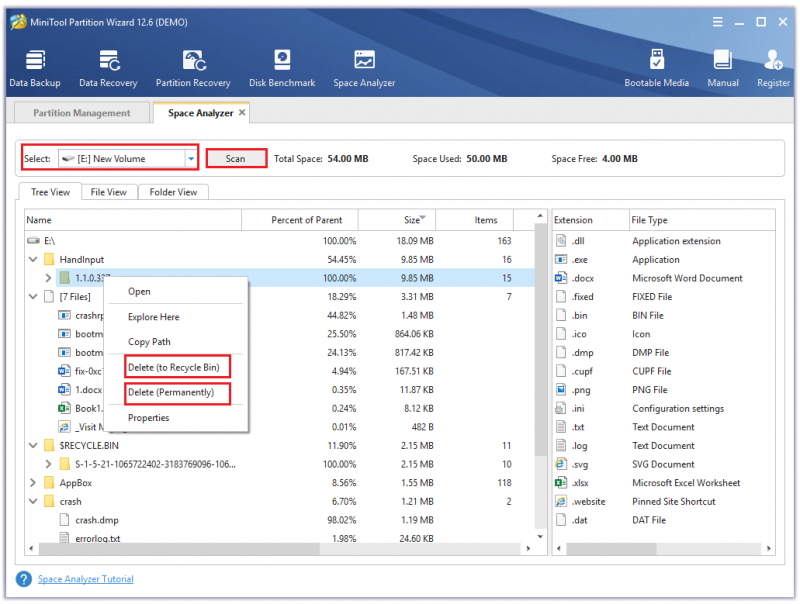Select the Pinned Site Shortcut file type
The image size is (800, 604).
click(x=673, y=501)
